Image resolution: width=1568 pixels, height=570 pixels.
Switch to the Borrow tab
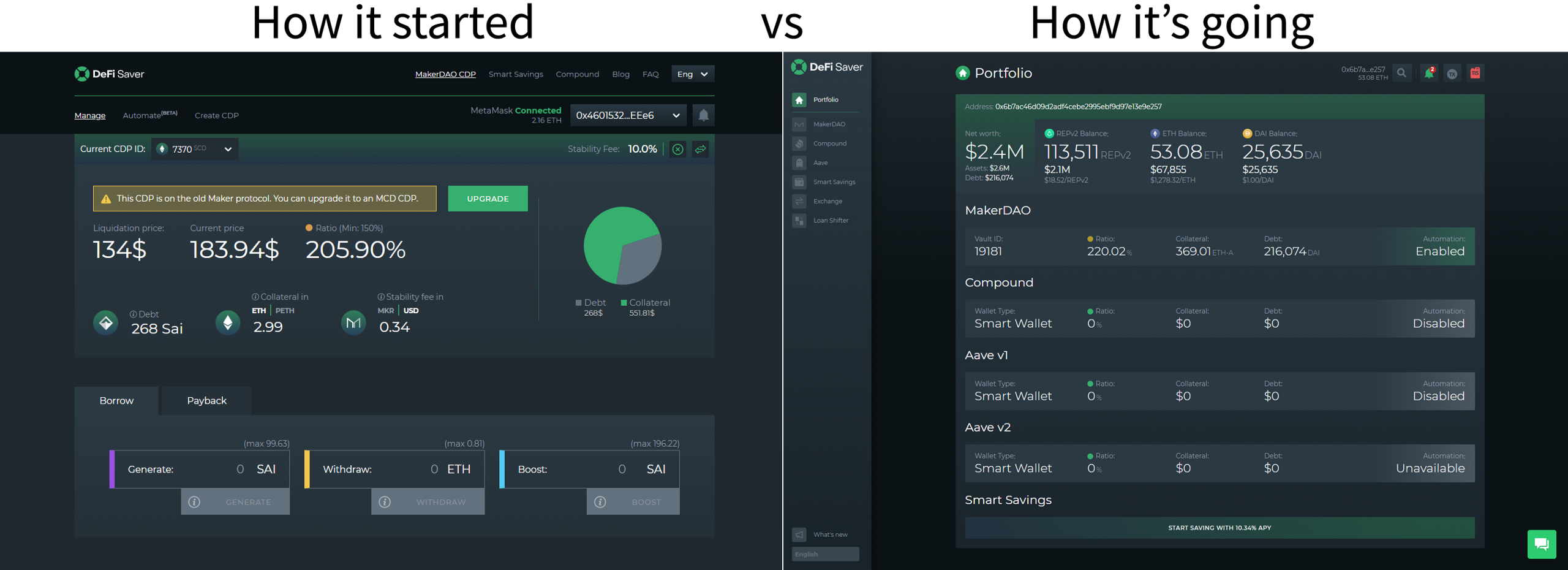[116, 401]
